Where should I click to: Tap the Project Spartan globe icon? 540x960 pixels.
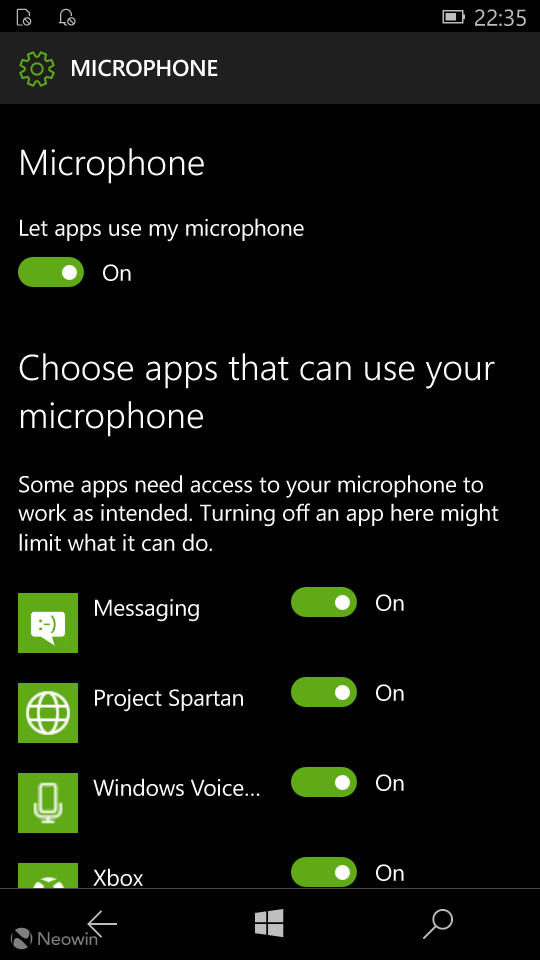click(x=48, y=713)
